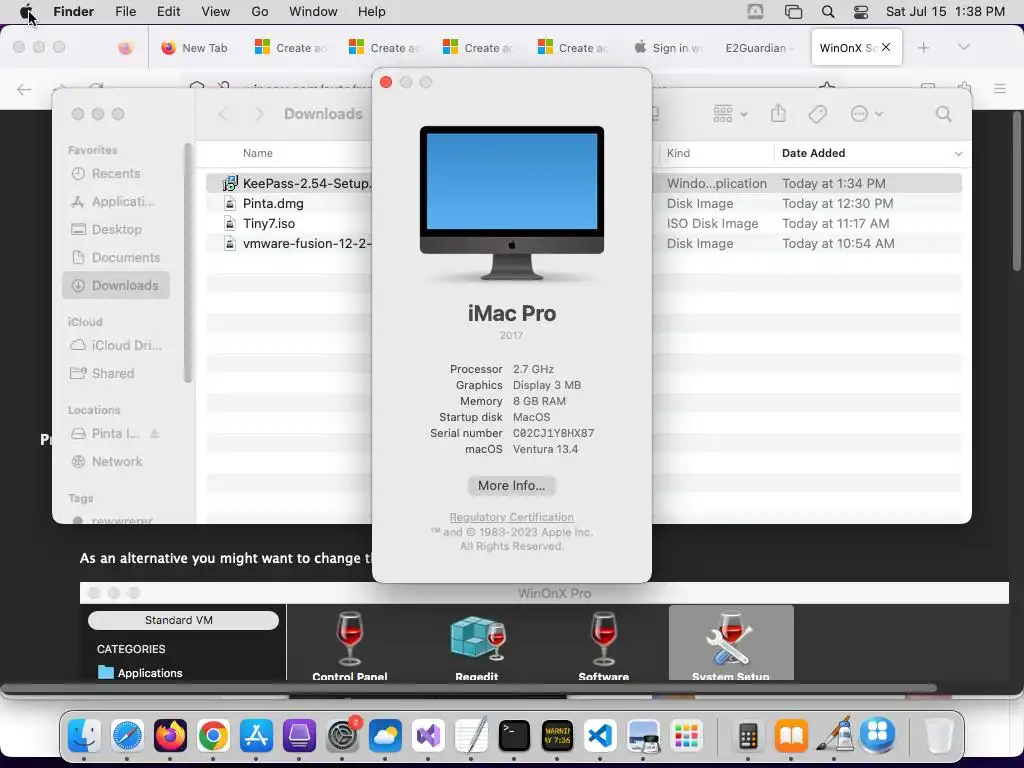The height and width of the screenshot is (768, 1024).
Task: Go back in Finder window
Action: click(x=223, y=114)
